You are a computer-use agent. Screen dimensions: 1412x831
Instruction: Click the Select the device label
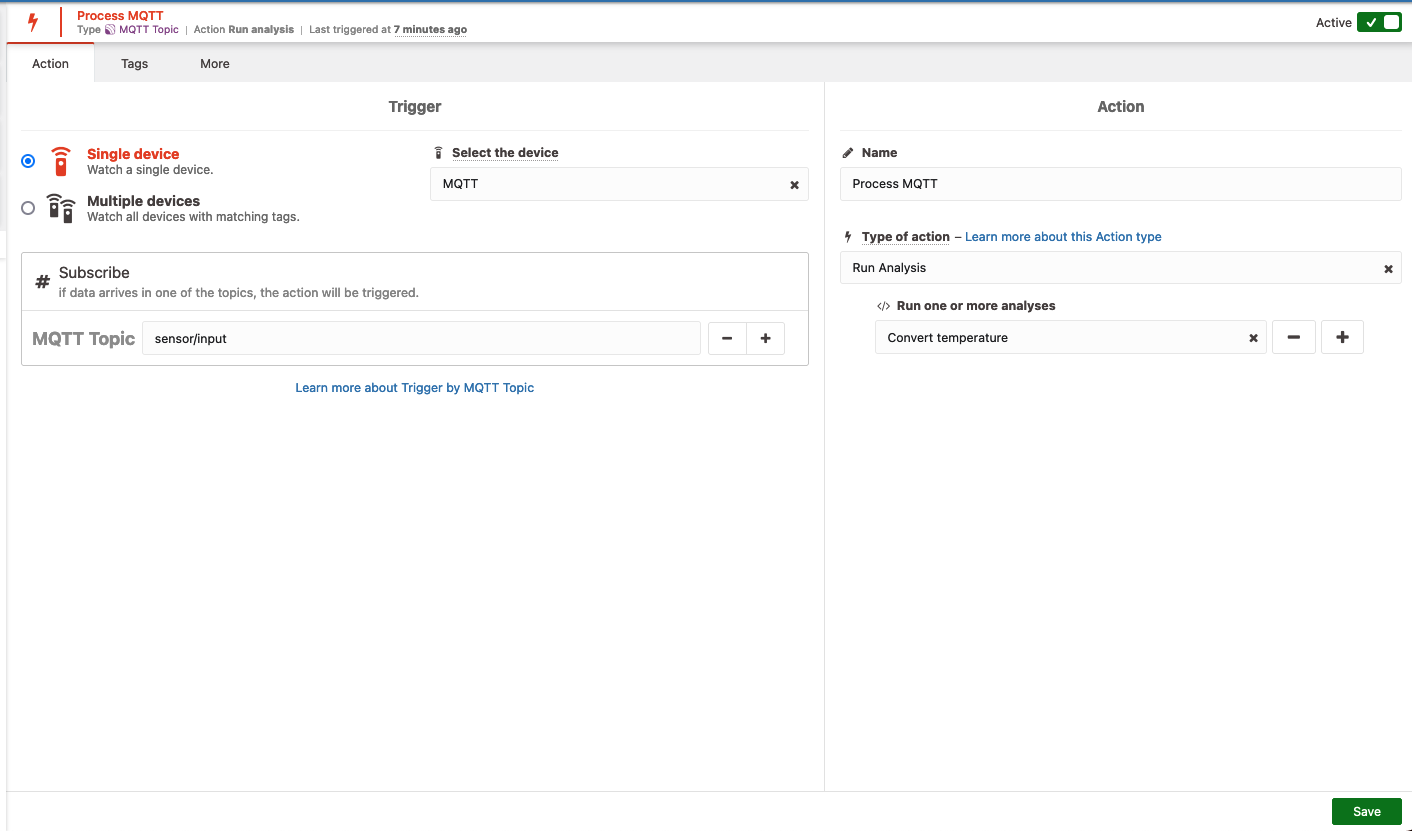505,153
